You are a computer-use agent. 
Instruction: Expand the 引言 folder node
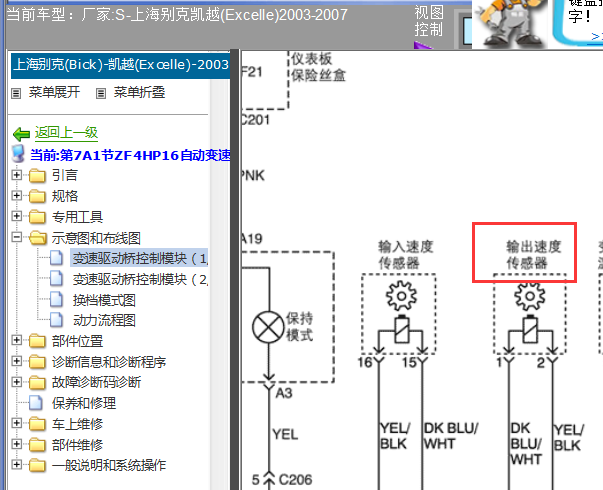[17, 175]
